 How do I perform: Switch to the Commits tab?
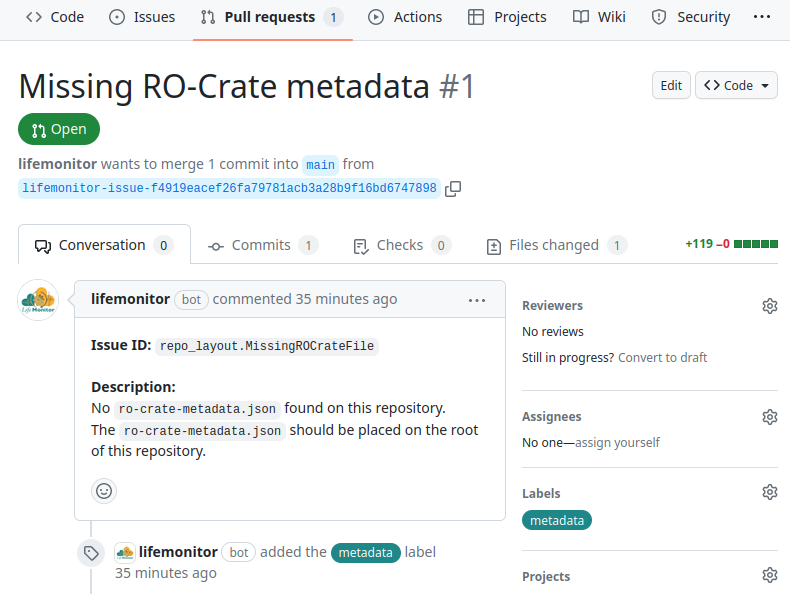tap(262, 245)
